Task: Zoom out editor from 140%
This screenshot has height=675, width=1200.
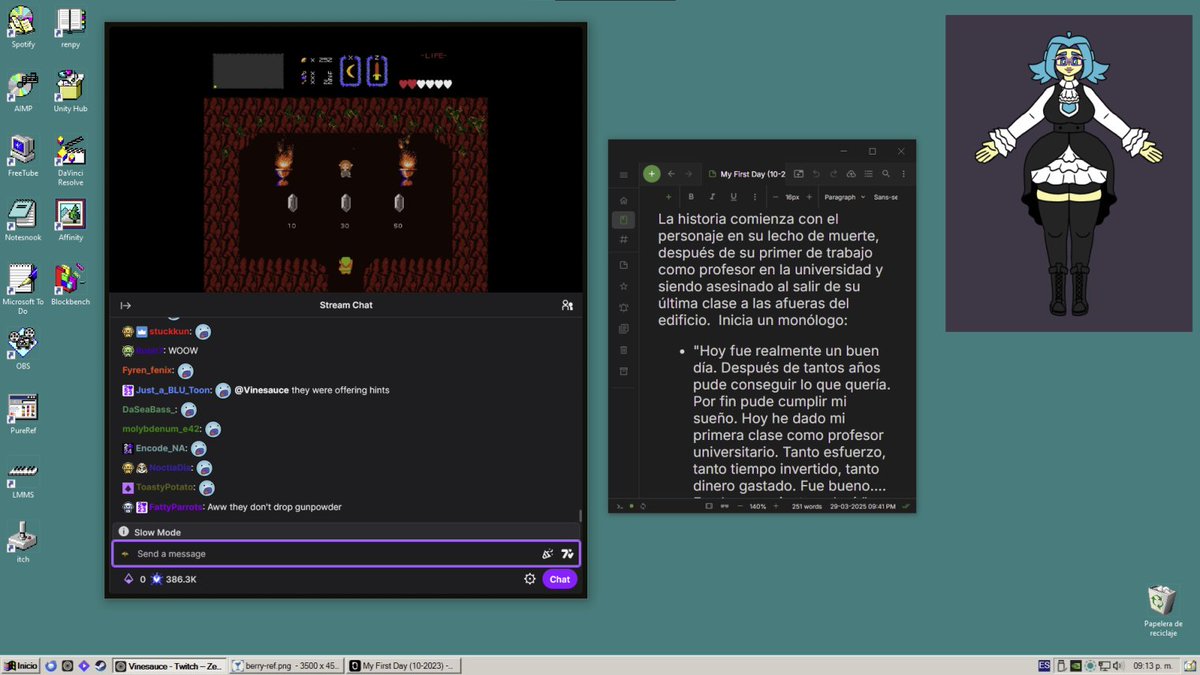Action: pos(740,506)
